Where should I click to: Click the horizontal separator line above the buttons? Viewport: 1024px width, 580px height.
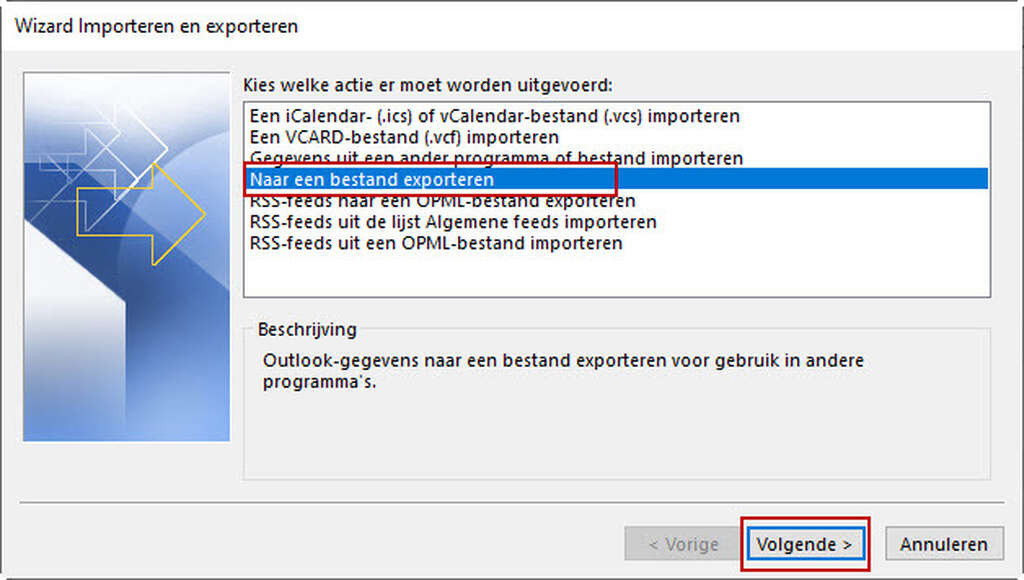tap(512, 503)
